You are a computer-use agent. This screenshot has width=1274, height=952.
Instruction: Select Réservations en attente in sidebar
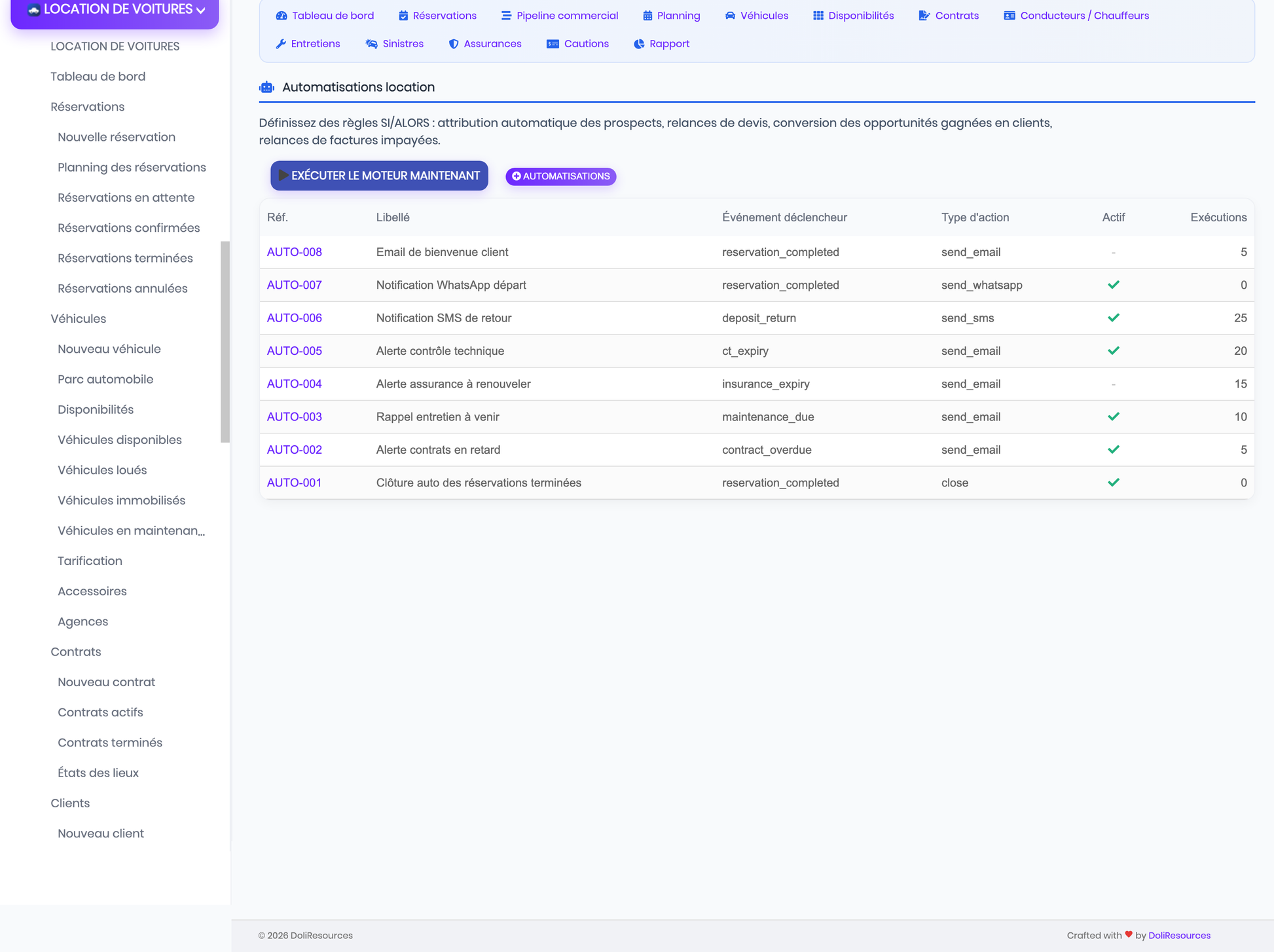coord(126,197)
